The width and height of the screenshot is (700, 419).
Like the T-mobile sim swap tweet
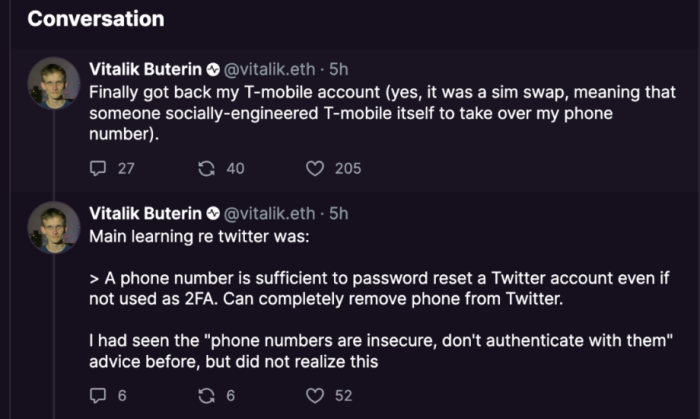click(x=315, y=168)
